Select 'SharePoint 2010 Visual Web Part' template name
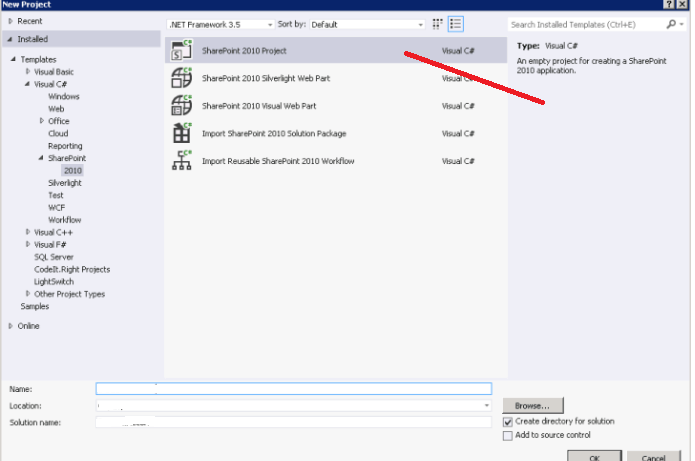This screenshot has height=461, width=695. pyautogui.click(x=259, y=106)
